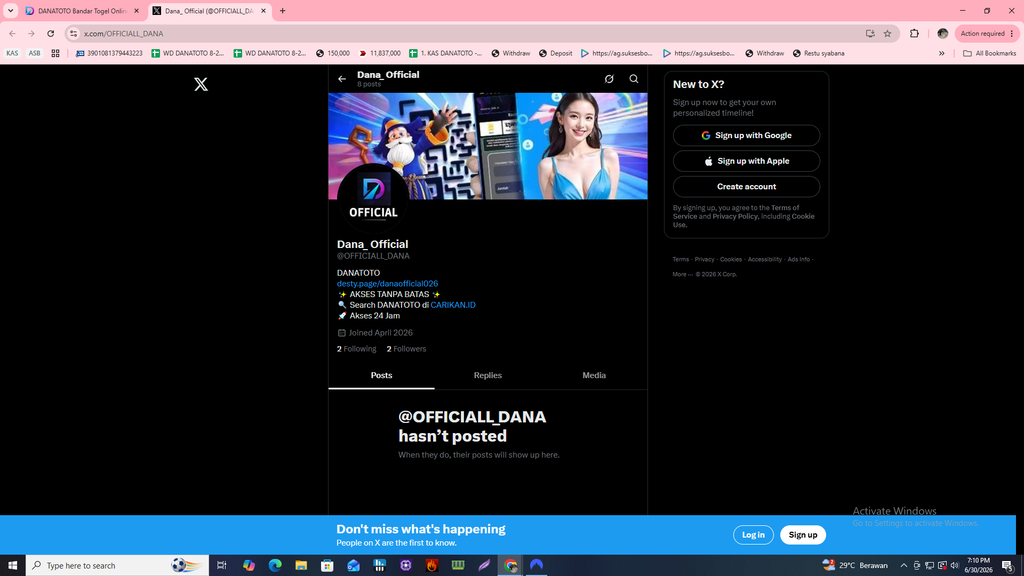Launch Microsoft Edge from the taskbar
The image size is (1024, 576).
pyautogui.click(x=275, y=566)
